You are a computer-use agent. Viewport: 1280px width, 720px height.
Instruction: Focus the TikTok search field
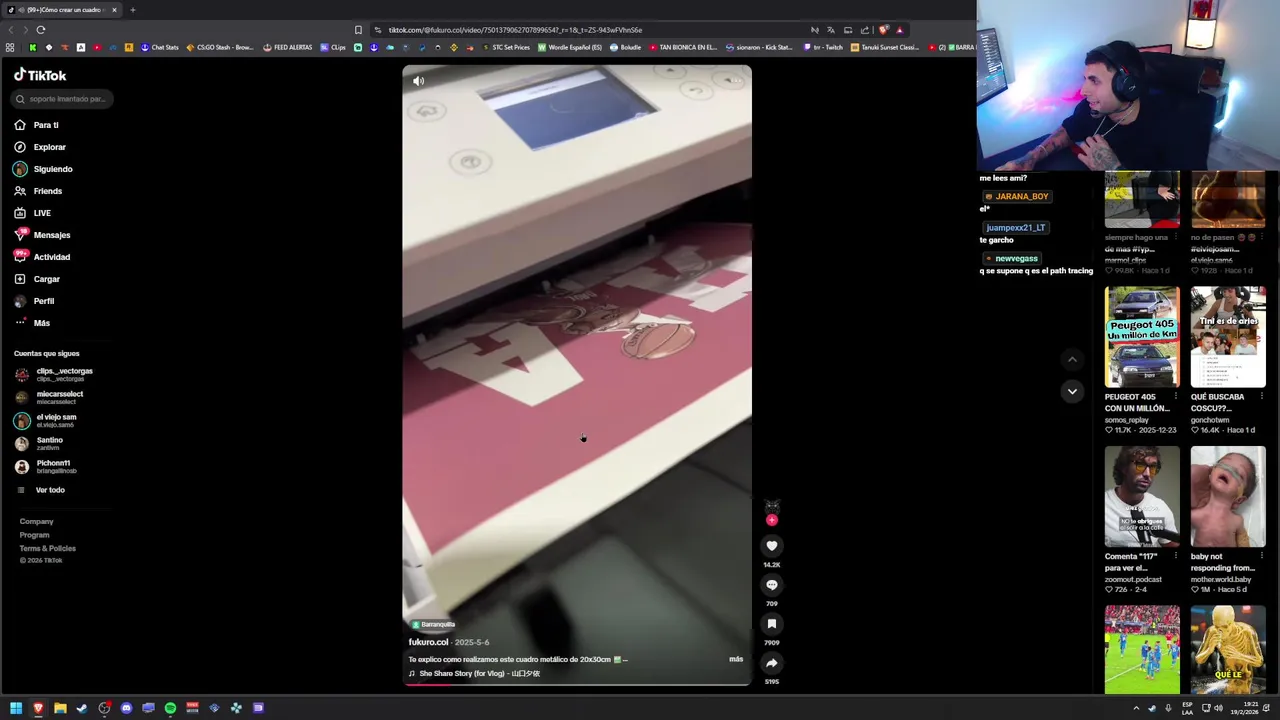click(x=63, y=99)
